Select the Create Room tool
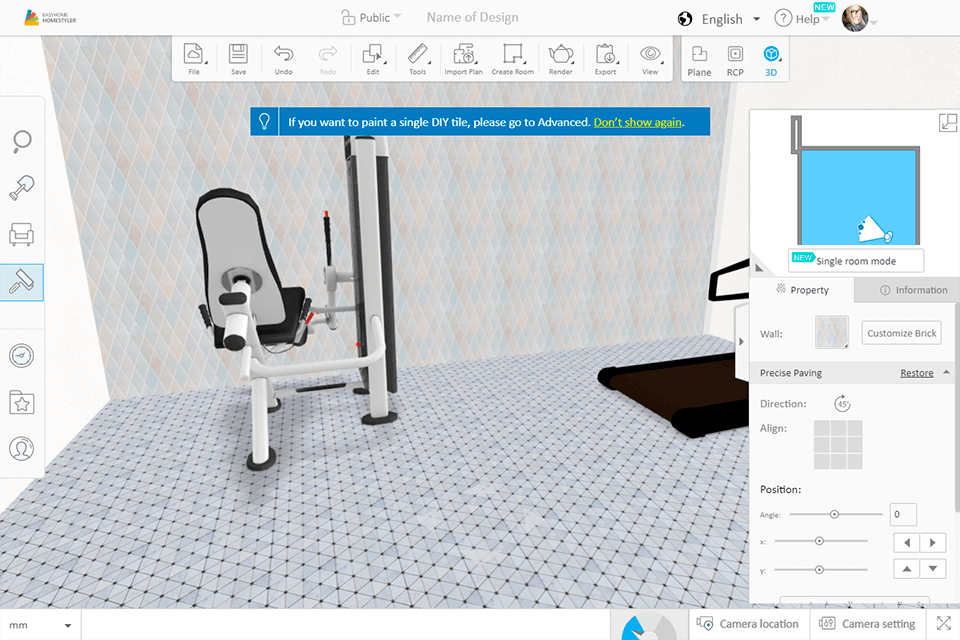The image size is (960, 640). pyautogui.click(x=512, y=58)
